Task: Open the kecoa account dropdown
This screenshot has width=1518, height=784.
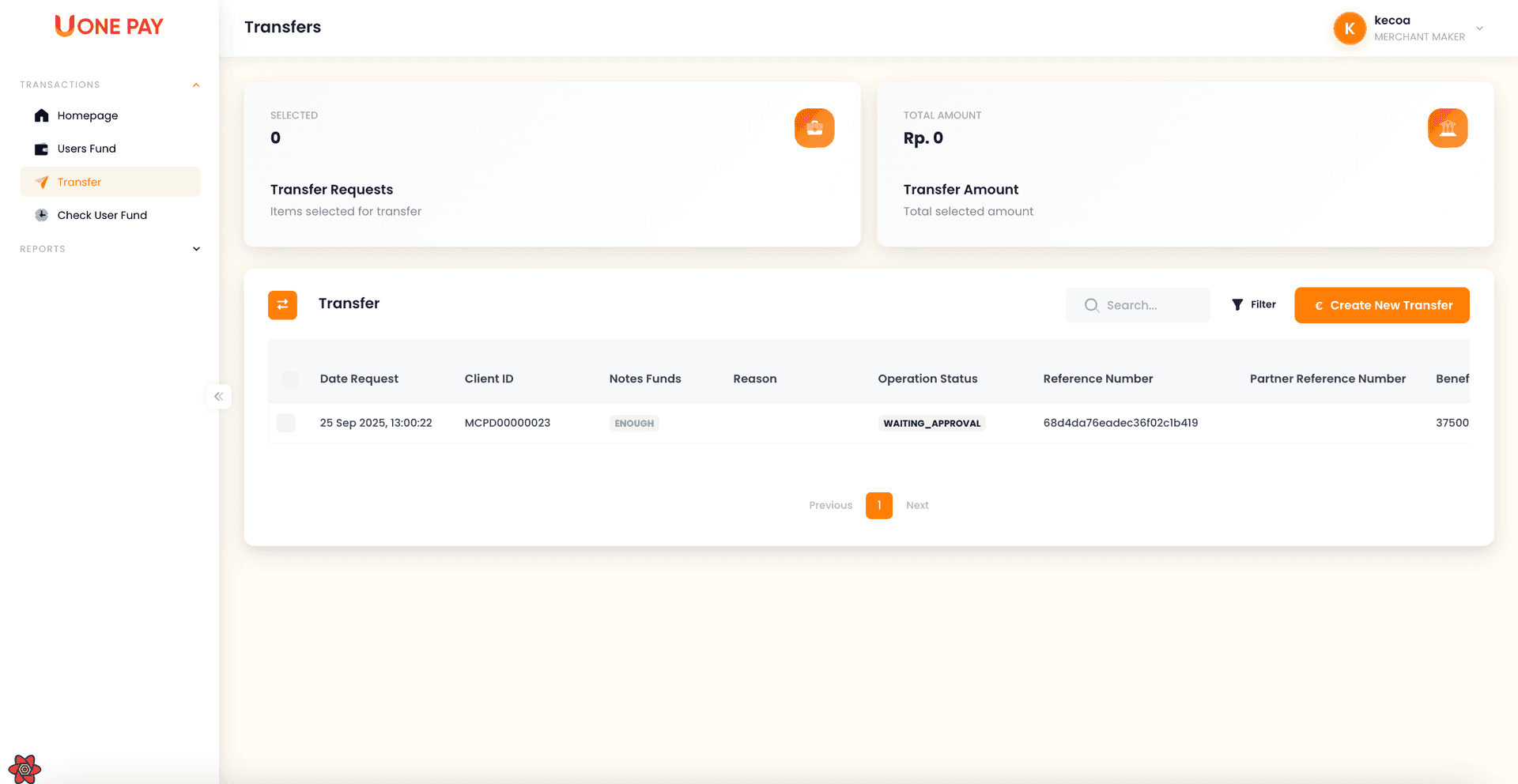Action: (1479, 28)
